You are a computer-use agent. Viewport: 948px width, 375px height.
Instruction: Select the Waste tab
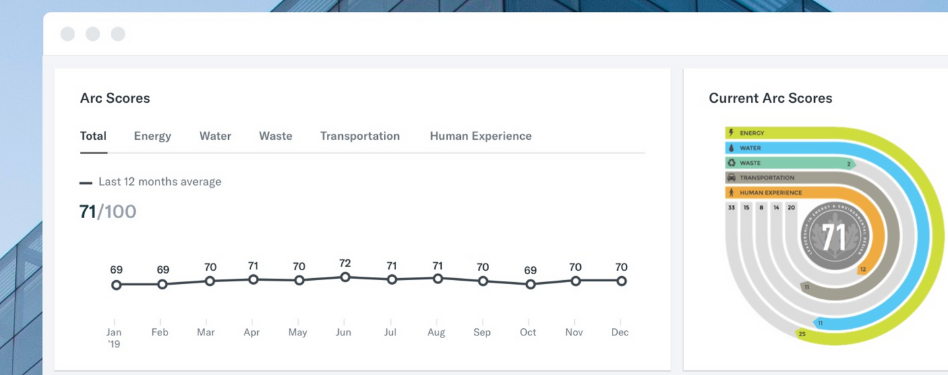click(276, 136)
